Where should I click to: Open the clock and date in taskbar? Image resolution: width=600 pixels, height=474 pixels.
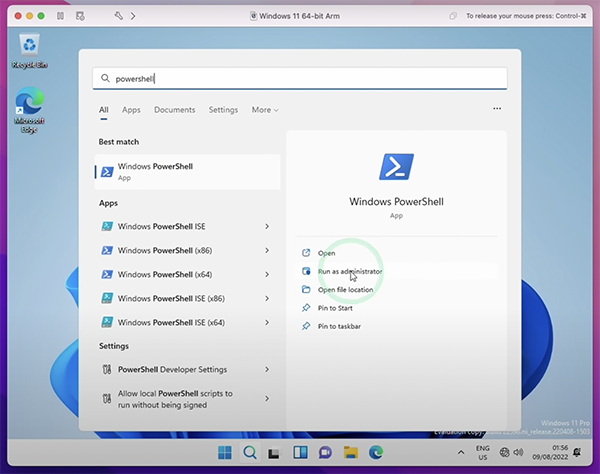coord(550,453)
